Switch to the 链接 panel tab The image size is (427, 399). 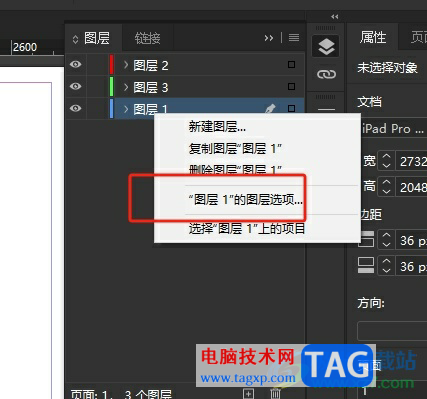[x=148, y=38]
